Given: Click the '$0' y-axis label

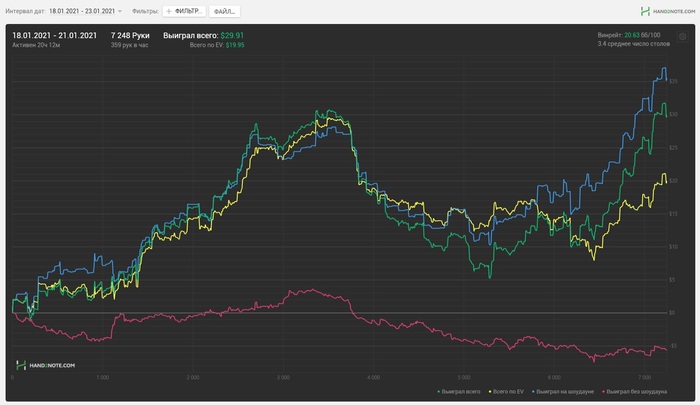Looking at the screenshot, I should 671,313.
